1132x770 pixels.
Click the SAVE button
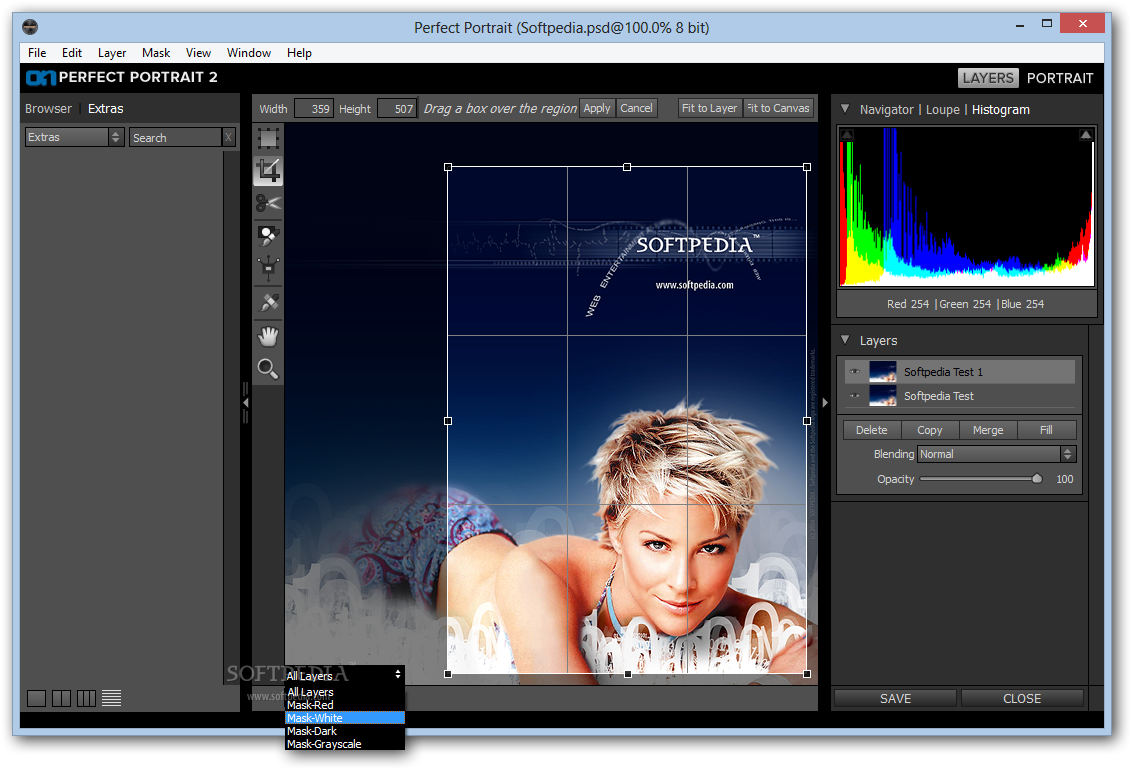[x=895, y=699]
